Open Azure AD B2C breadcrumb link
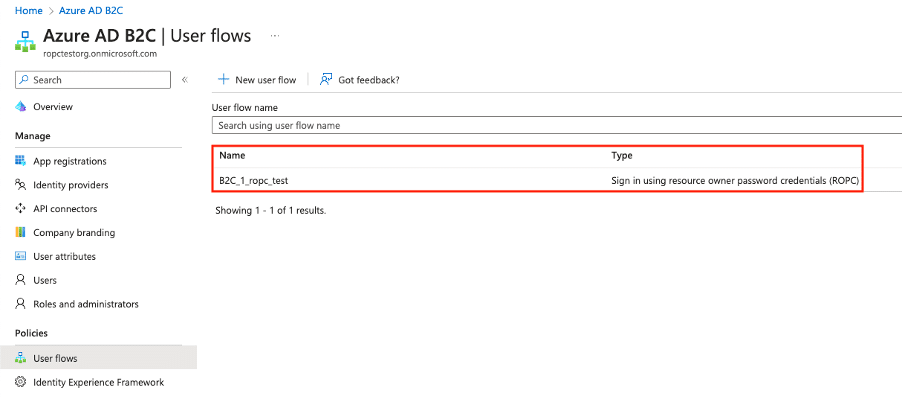Screen dimensions: 902x400 coord(91,10)
